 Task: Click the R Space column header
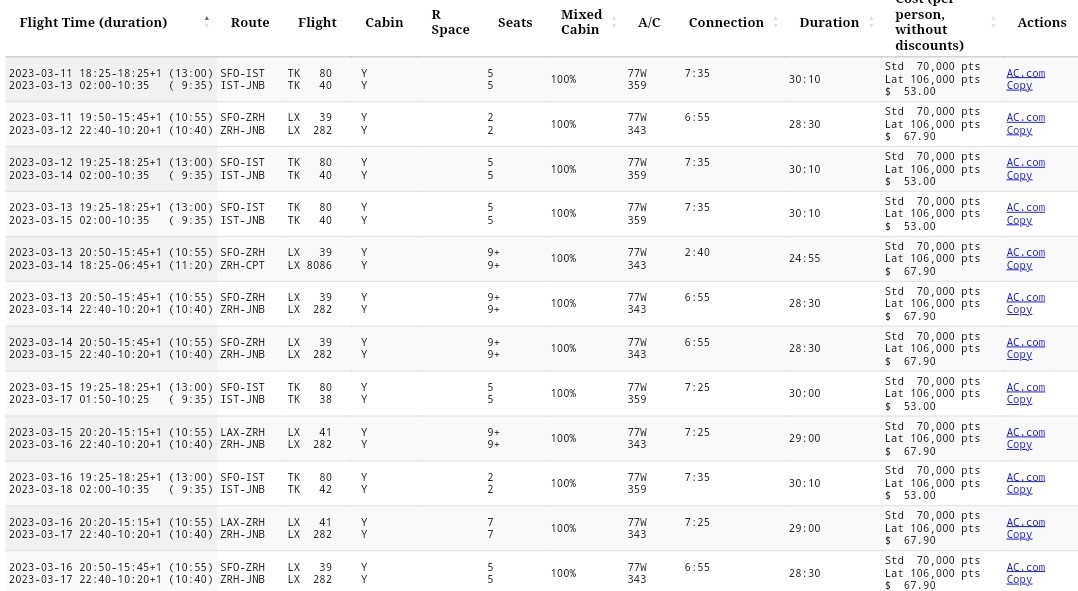tap(450, 22)
